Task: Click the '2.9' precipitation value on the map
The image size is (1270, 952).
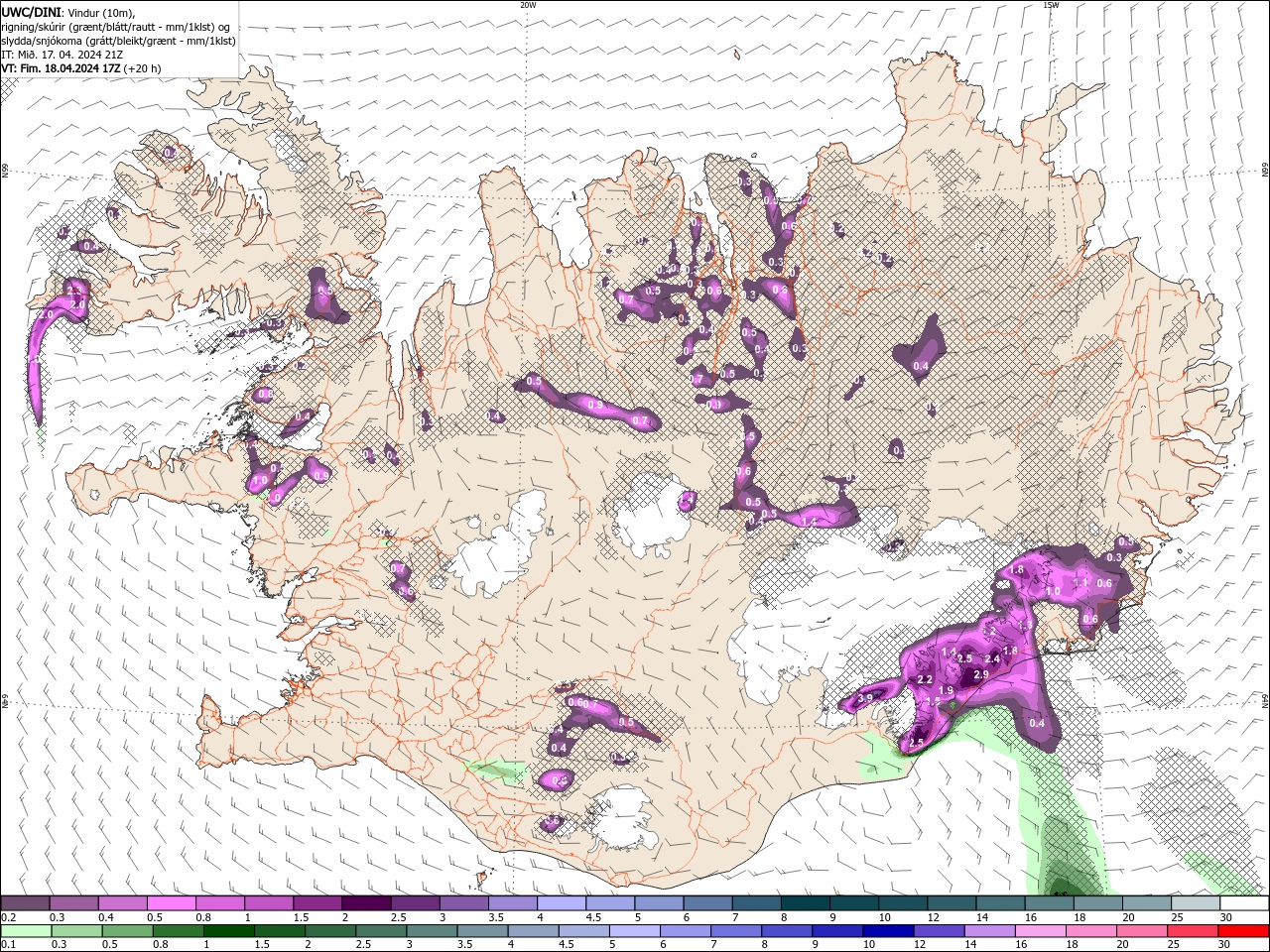Action: pyautogui.click(x=981, y=674)
